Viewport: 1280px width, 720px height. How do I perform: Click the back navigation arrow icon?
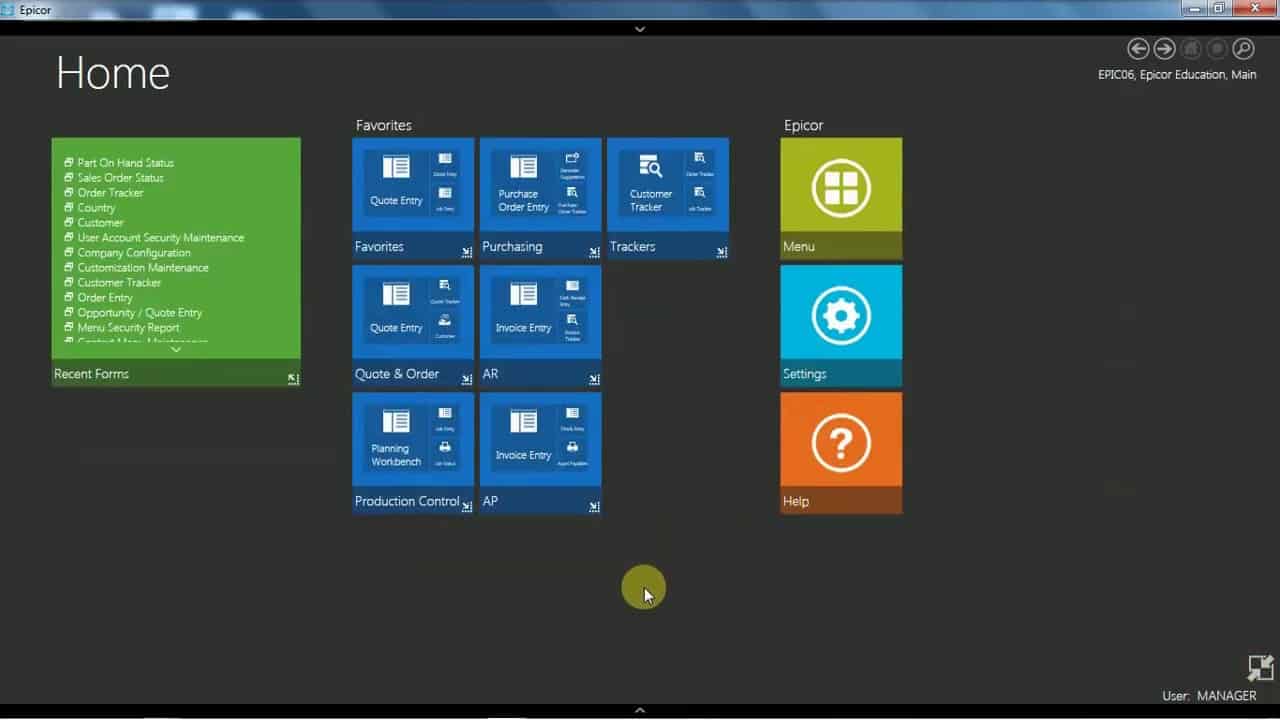click(1138, 48)
